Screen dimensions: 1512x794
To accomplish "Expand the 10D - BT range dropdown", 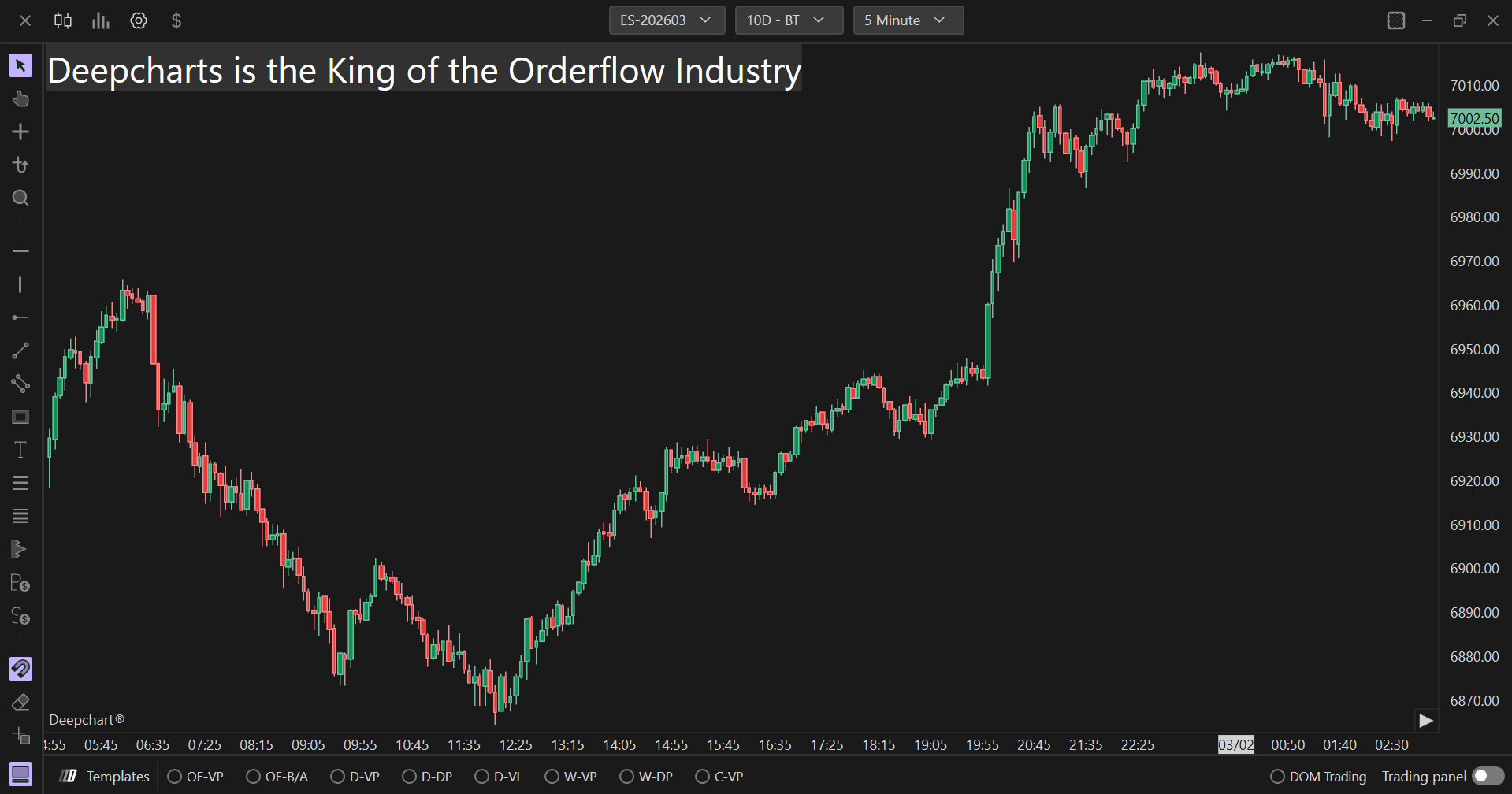I will pos(788,20).
